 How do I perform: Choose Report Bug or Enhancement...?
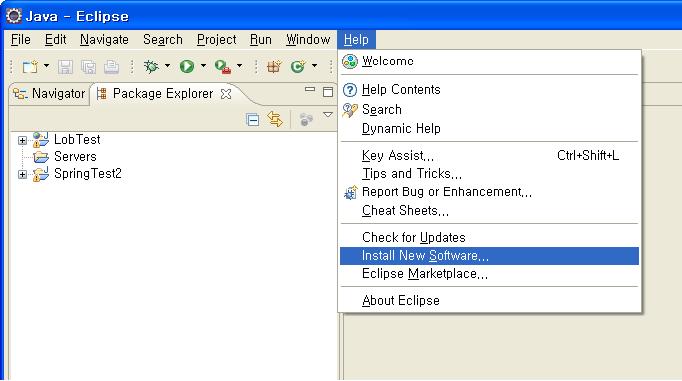pos(489,192)
